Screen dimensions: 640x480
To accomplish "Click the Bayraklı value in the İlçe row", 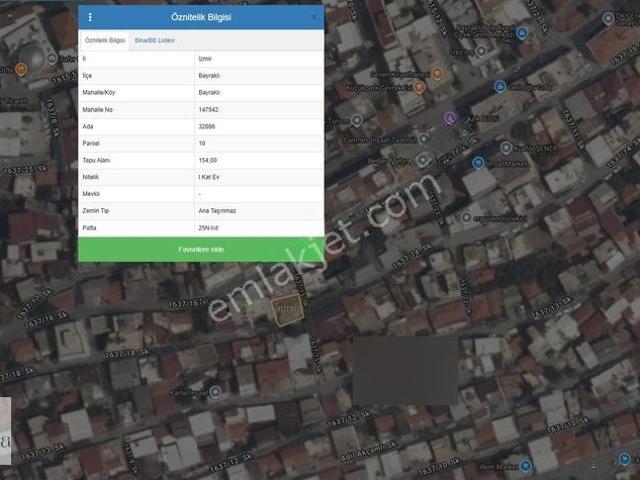I will (209, 76).
